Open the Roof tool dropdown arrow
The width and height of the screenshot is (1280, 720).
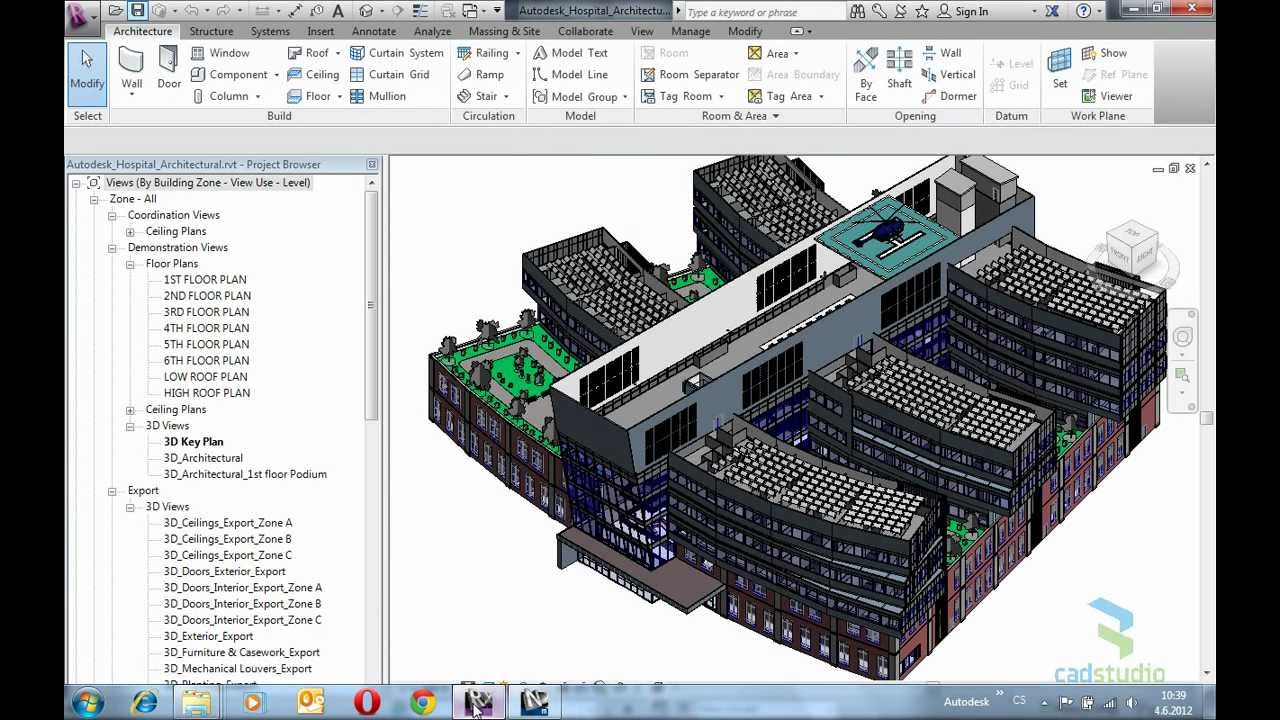(338, 53)
